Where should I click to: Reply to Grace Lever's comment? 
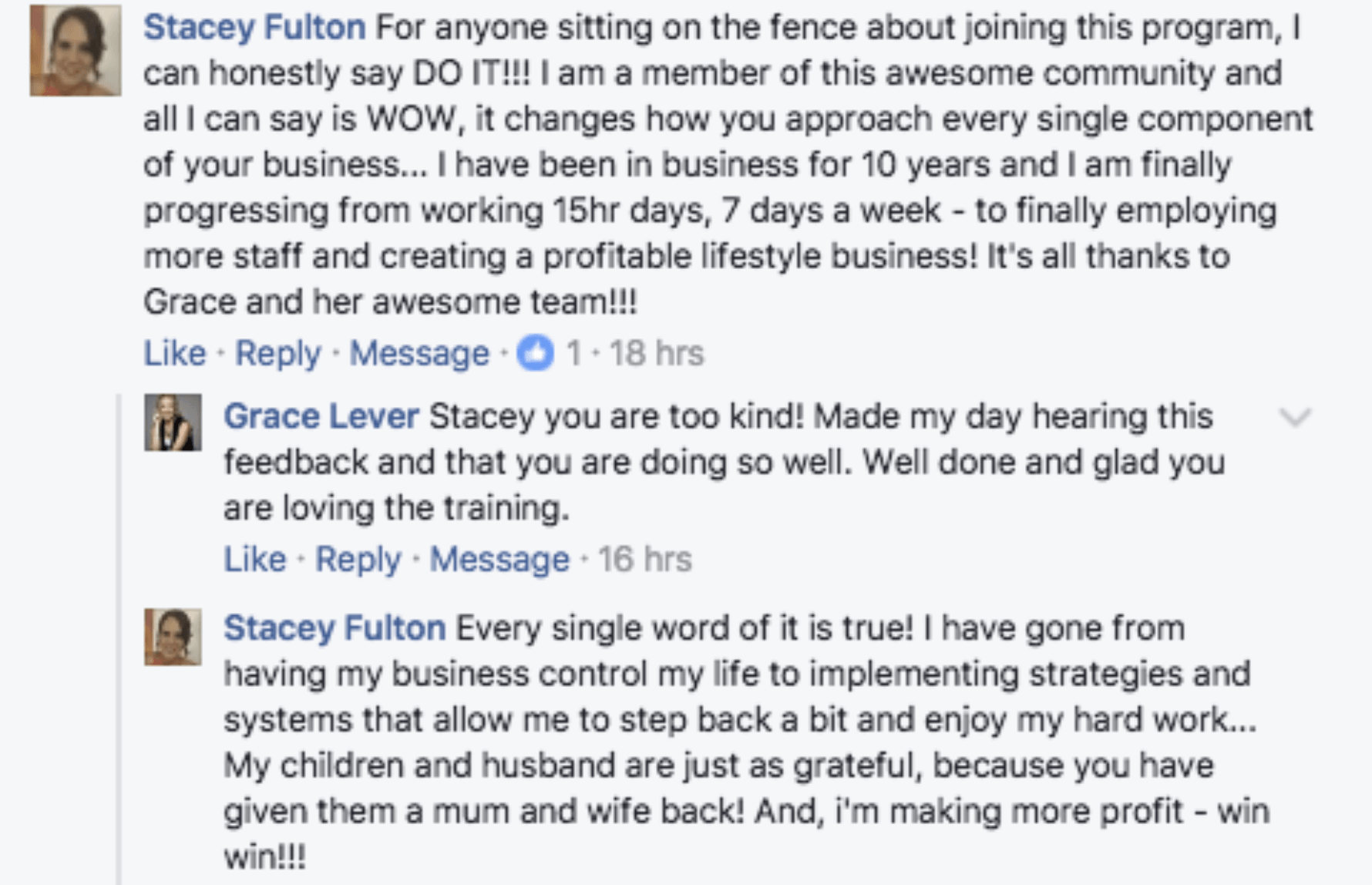pyautogui.click(x=358, y=559)
